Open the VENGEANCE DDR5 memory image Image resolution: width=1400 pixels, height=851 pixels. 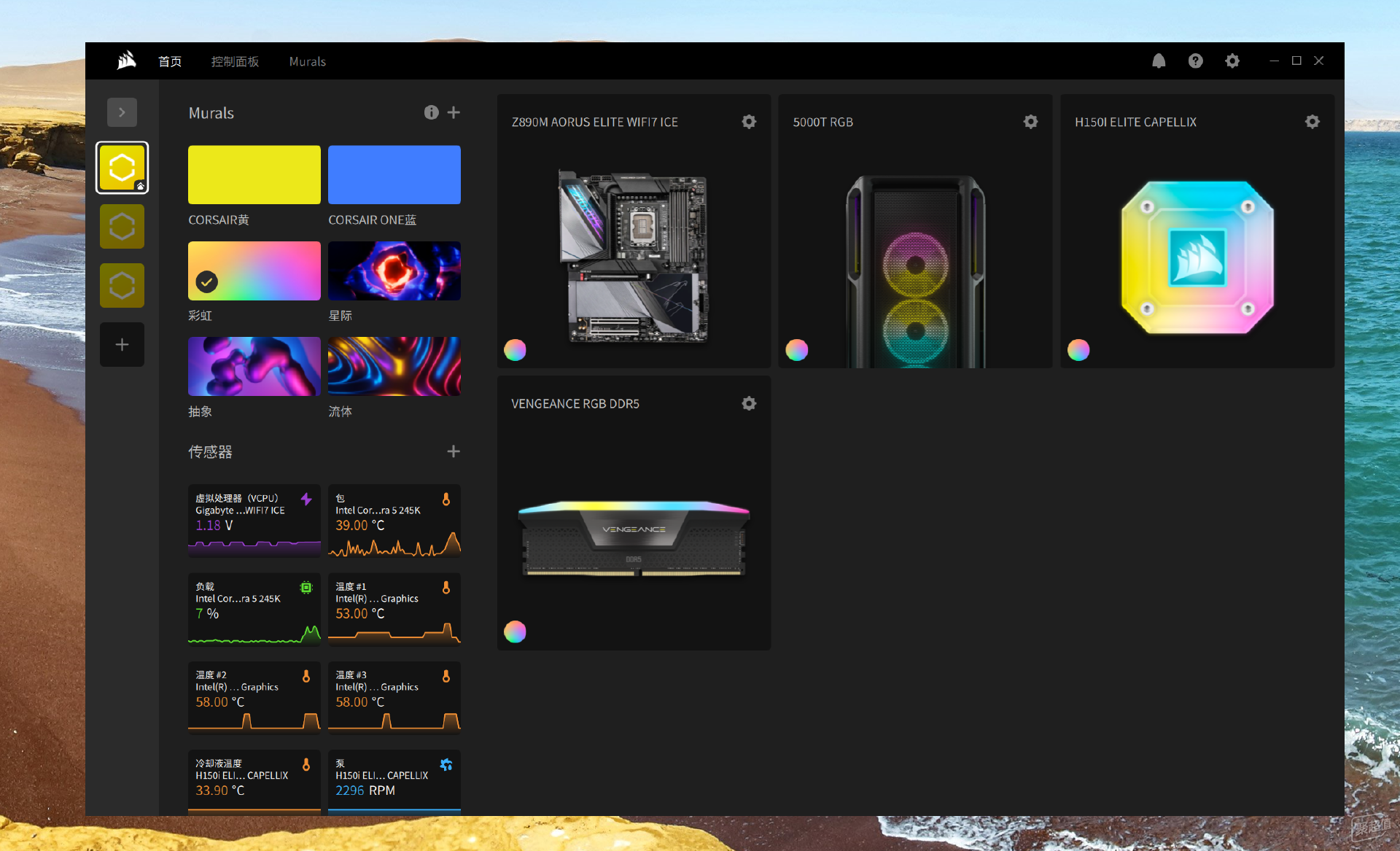(x=634, y=538)
